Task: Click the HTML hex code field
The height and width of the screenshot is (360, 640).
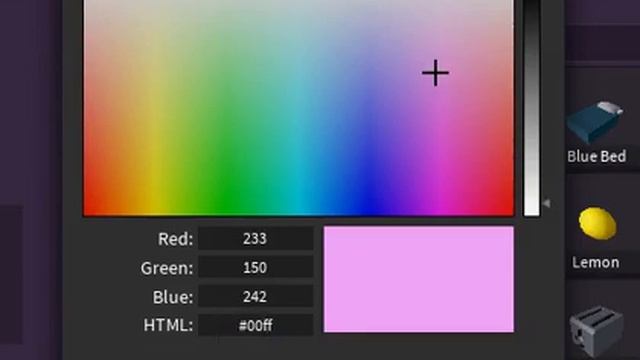Action: point(256,325)
